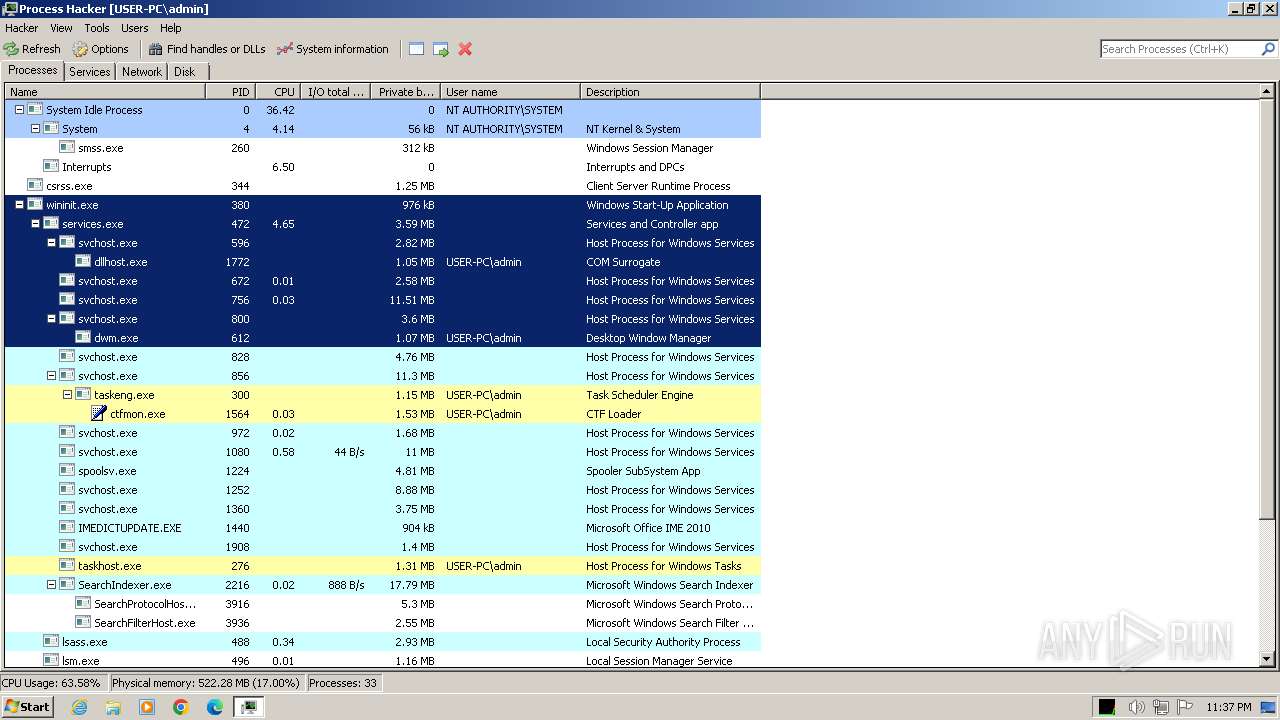Sort by the Name column header
This screenshot has width=1280, height=720.
[105, 92]
